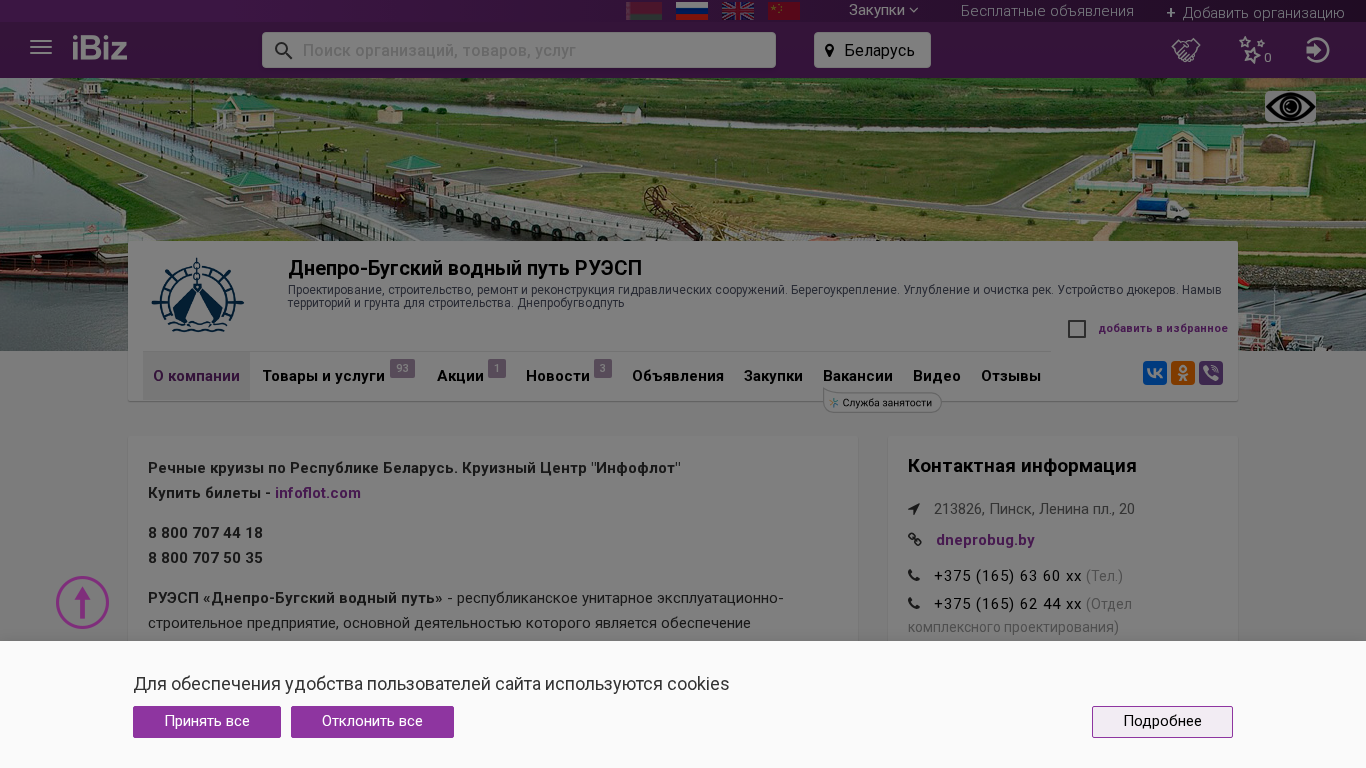
Task: Focus the organization search input field
Action: pos(519,50)
